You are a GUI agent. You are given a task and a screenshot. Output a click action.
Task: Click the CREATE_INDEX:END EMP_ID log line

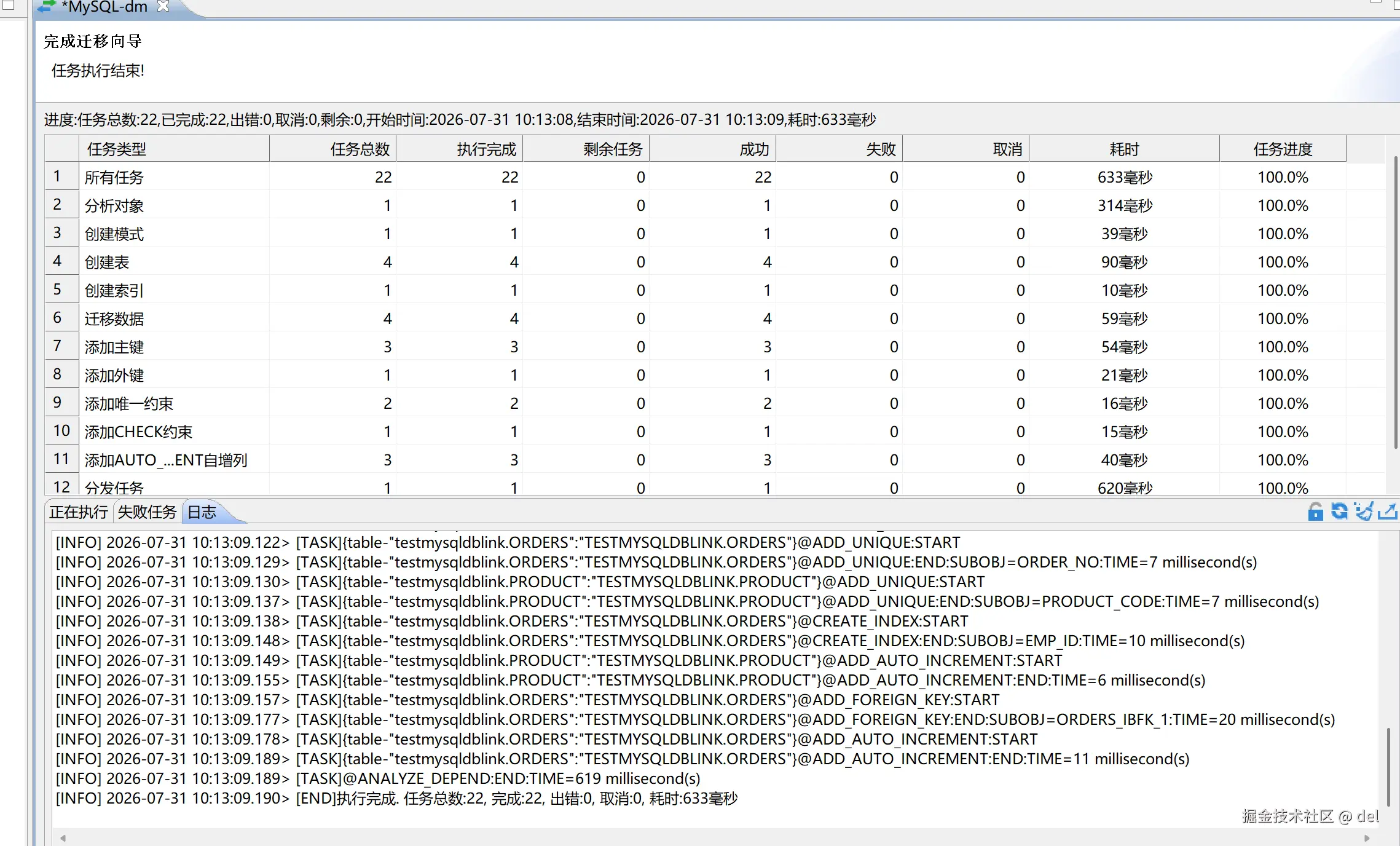coord(650,641)
